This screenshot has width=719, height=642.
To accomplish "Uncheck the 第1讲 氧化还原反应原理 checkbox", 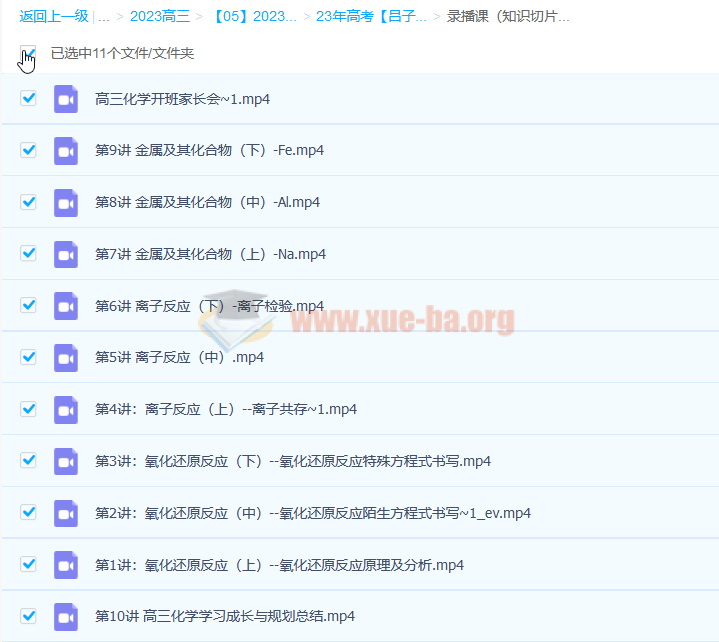I will (28, 564).
